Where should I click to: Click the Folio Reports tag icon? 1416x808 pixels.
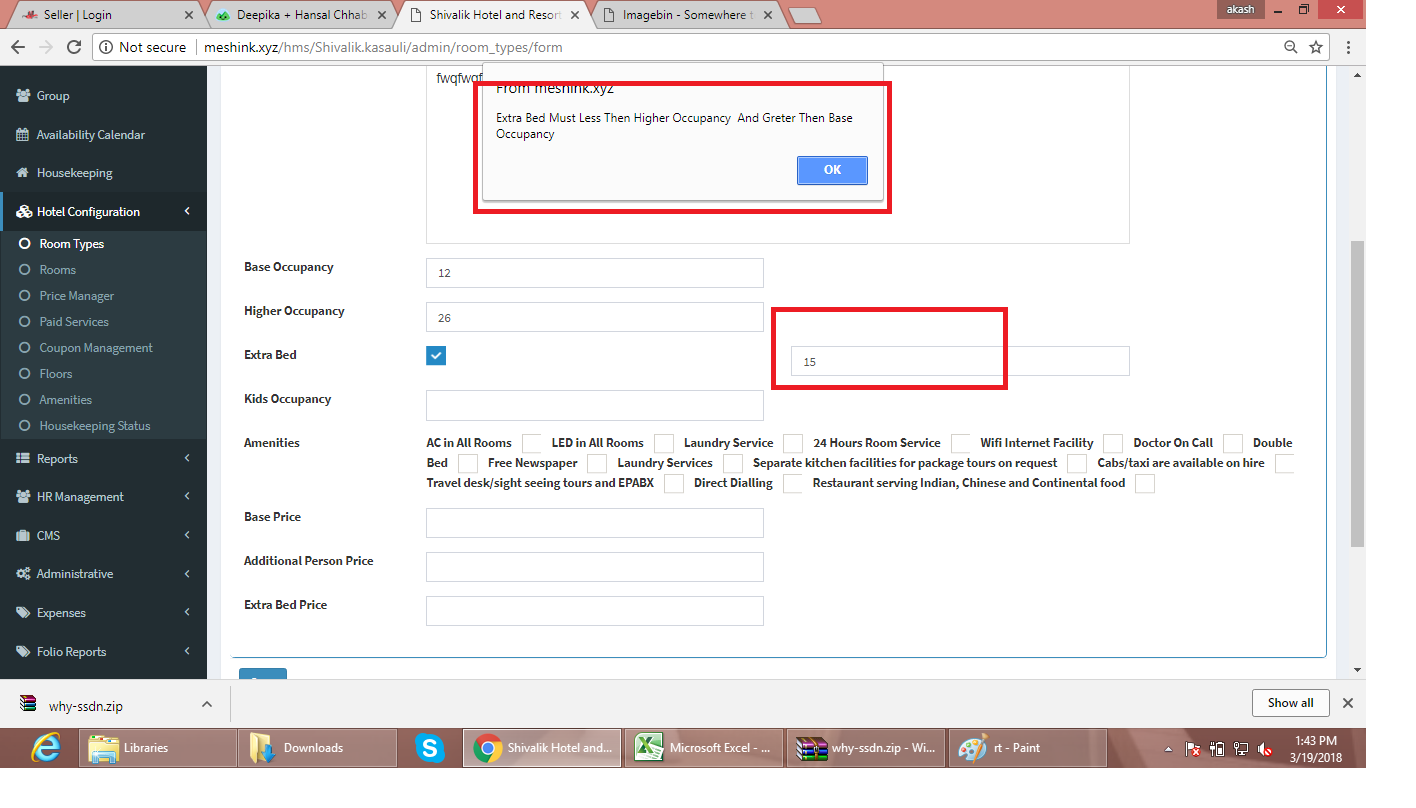[x=23, y=651]
